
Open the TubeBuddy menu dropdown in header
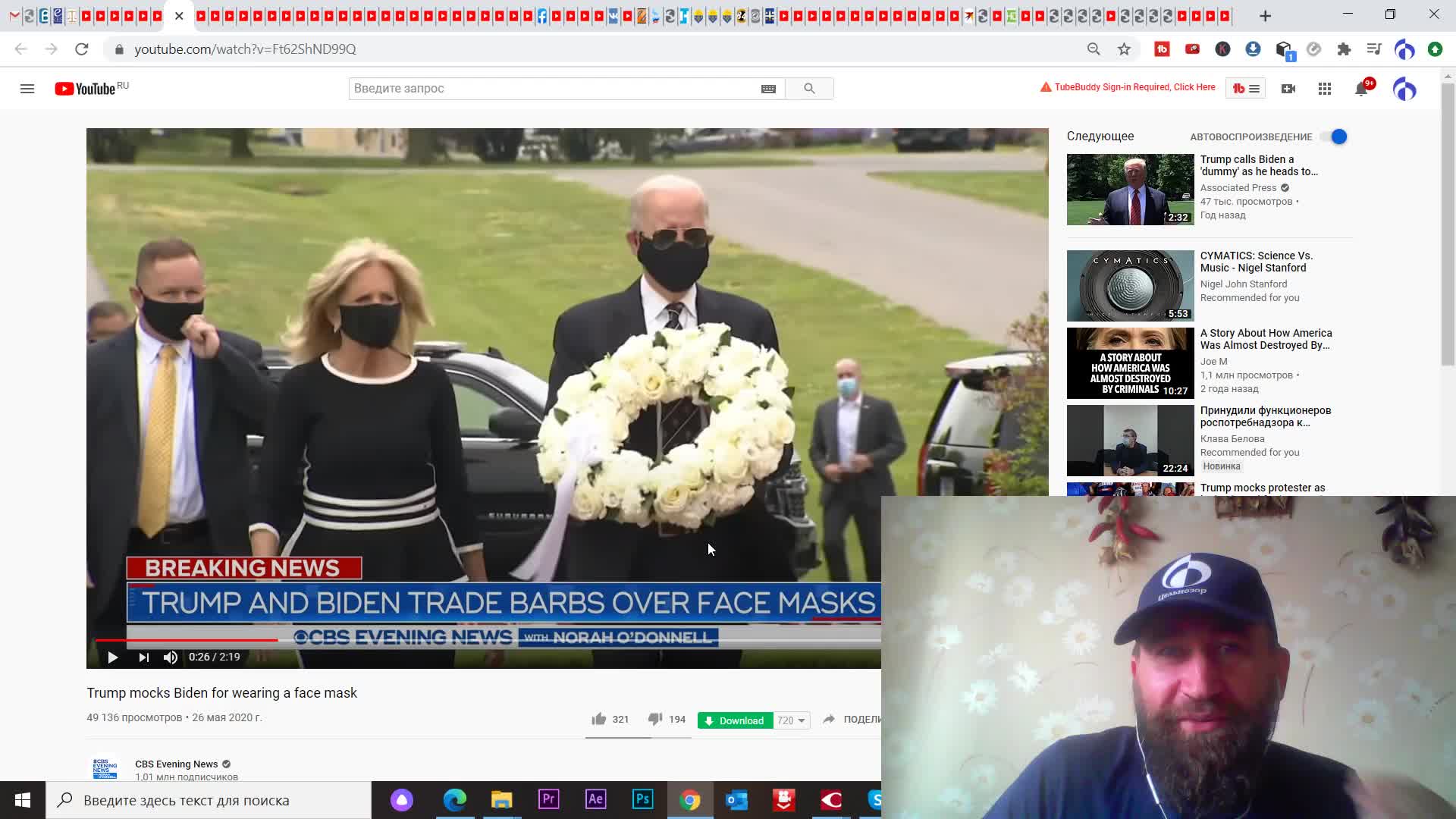click(x=1246, y=89)
